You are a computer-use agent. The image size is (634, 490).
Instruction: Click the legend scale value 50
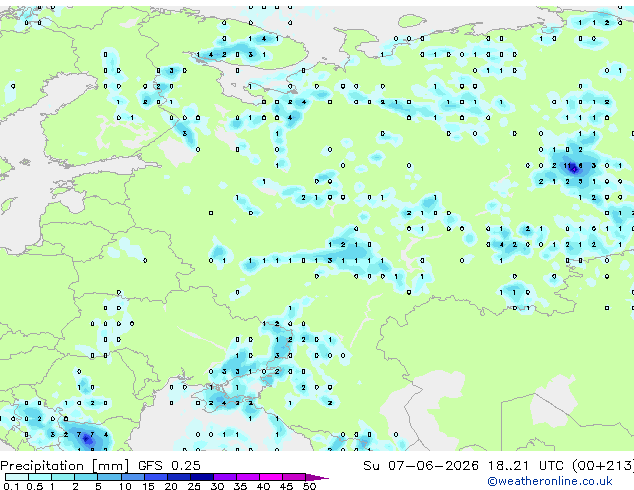point(310,486)
